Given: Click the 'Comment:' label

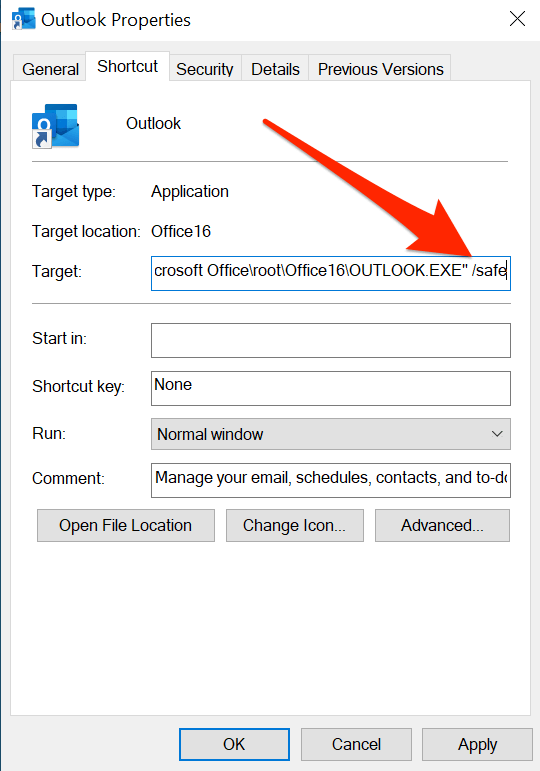Looking at the screenshot, I should click(68, 478).
